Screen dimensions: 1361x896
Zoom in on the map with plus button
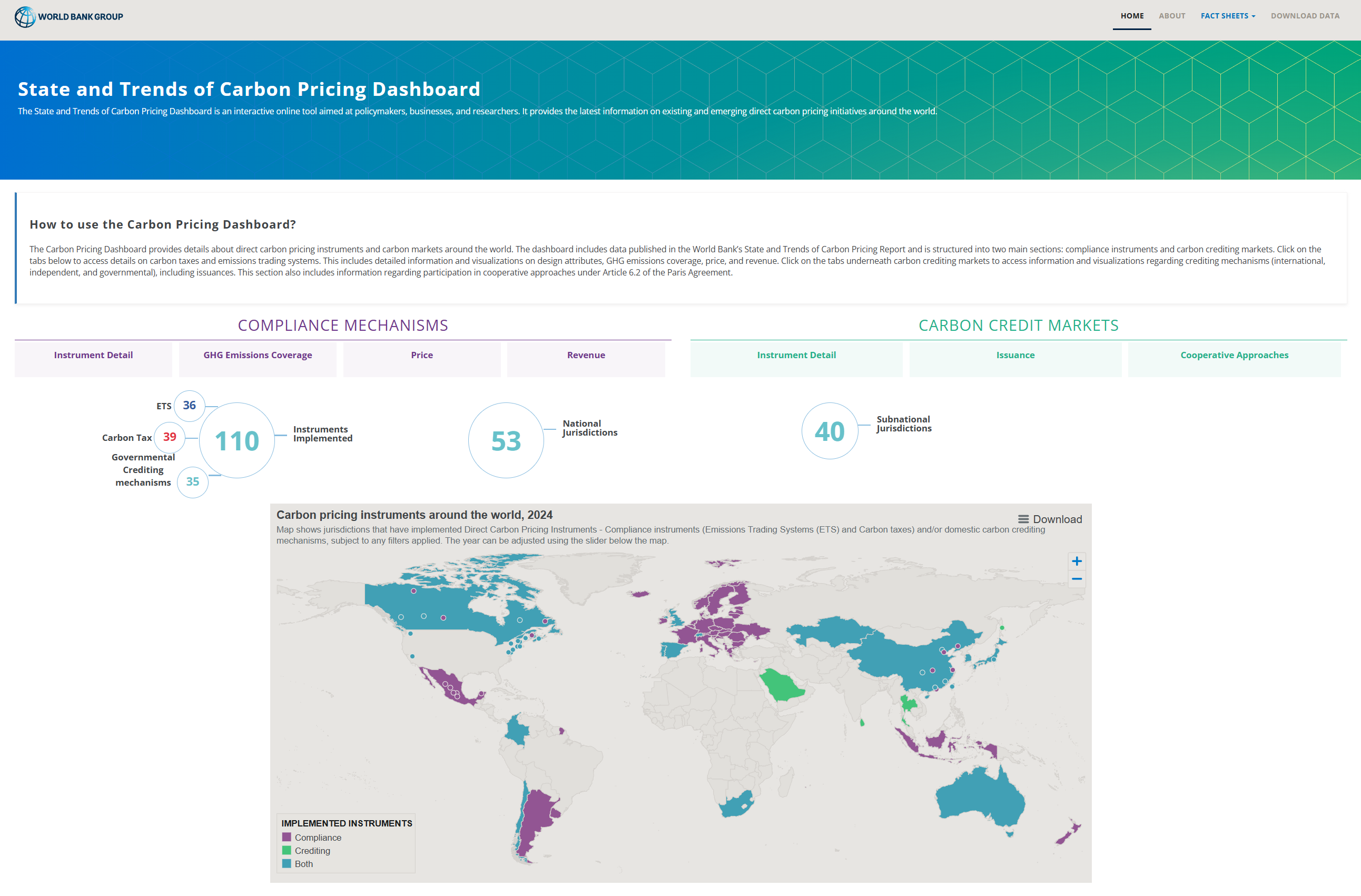point(1076,561)
